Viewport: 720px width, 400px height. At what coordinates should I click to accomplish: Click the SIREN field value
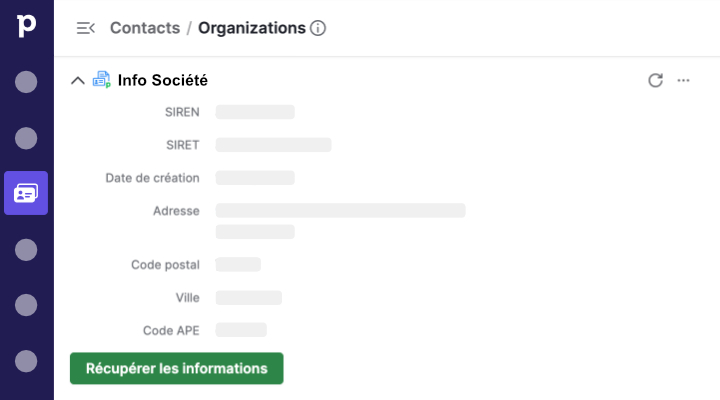pyautogui.click(x=255, y=112)
